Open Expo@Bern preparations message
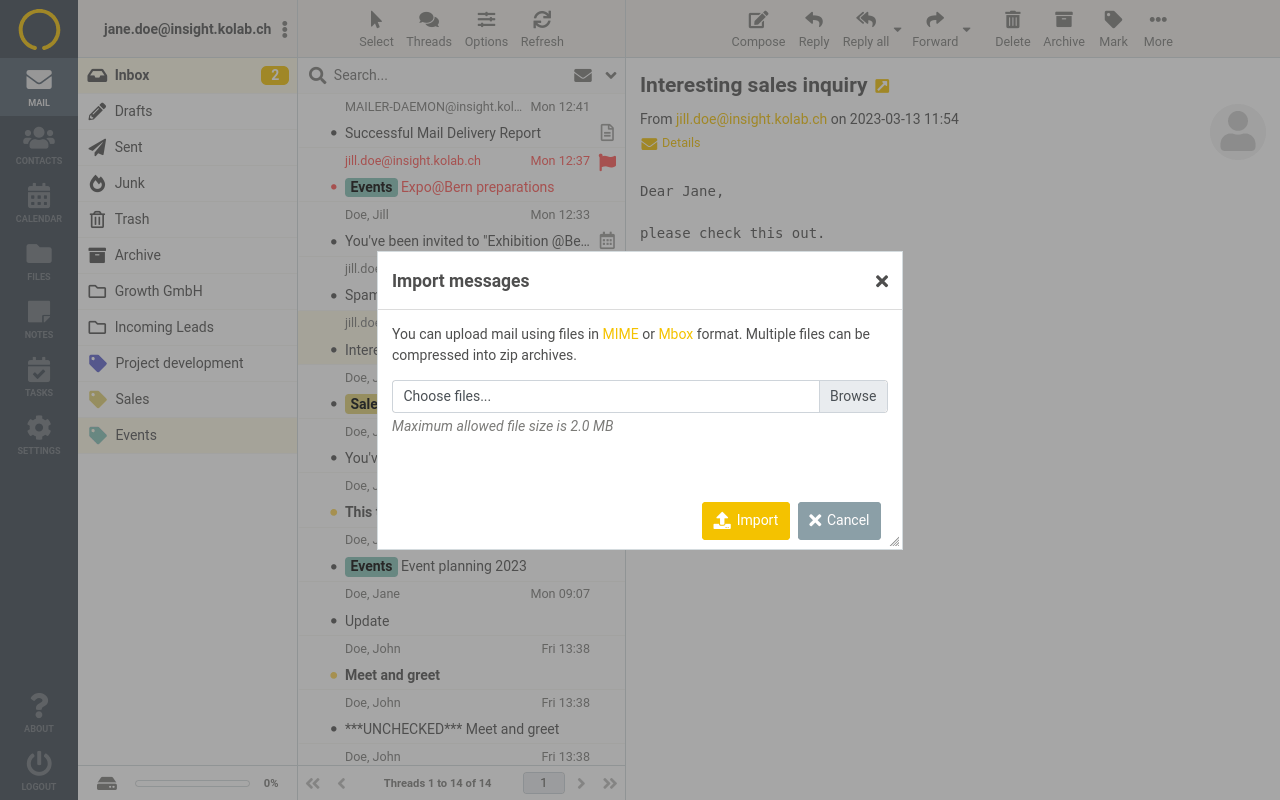 477,187
